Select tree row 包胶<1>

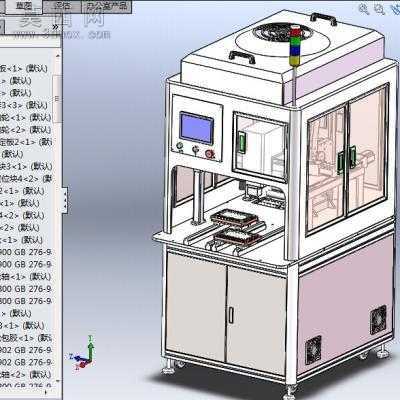[x=26, y=338]
